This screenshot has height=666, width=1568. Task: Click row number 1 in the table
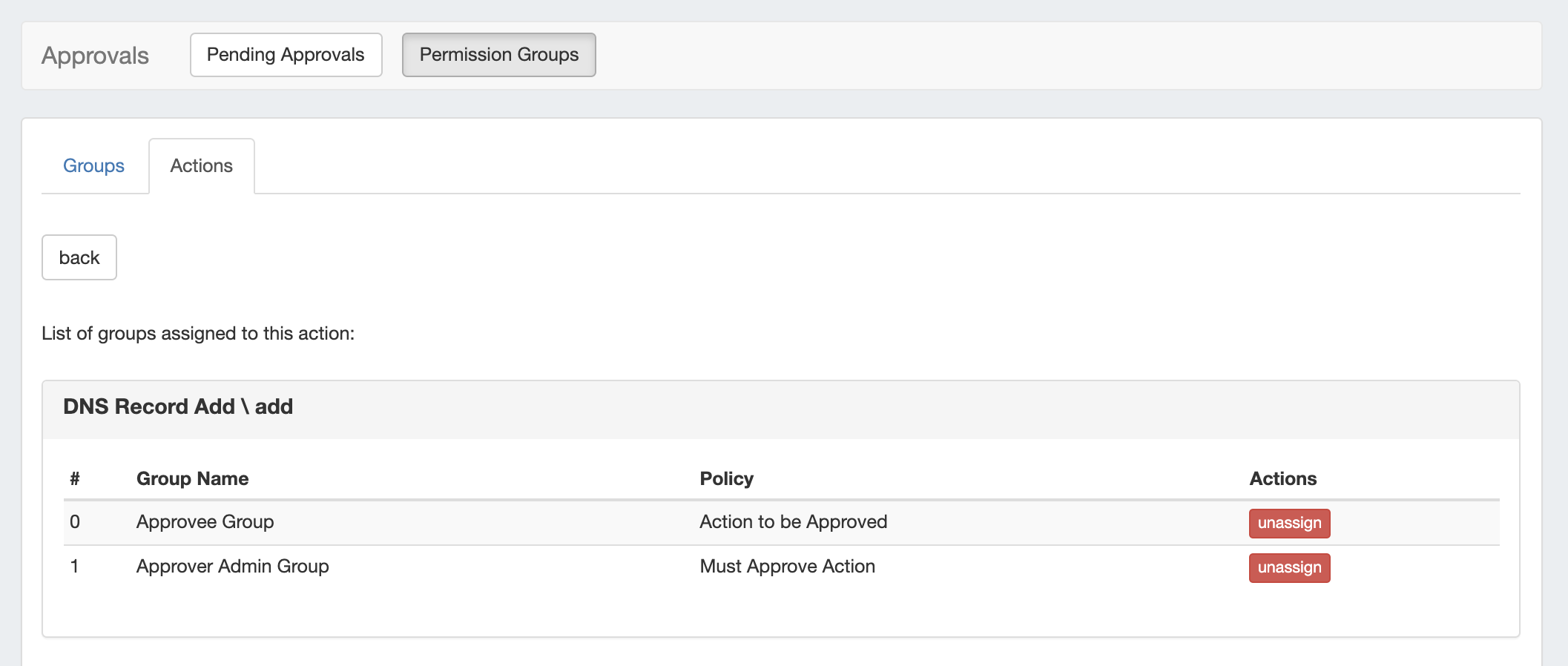click(x=75, y=567)
